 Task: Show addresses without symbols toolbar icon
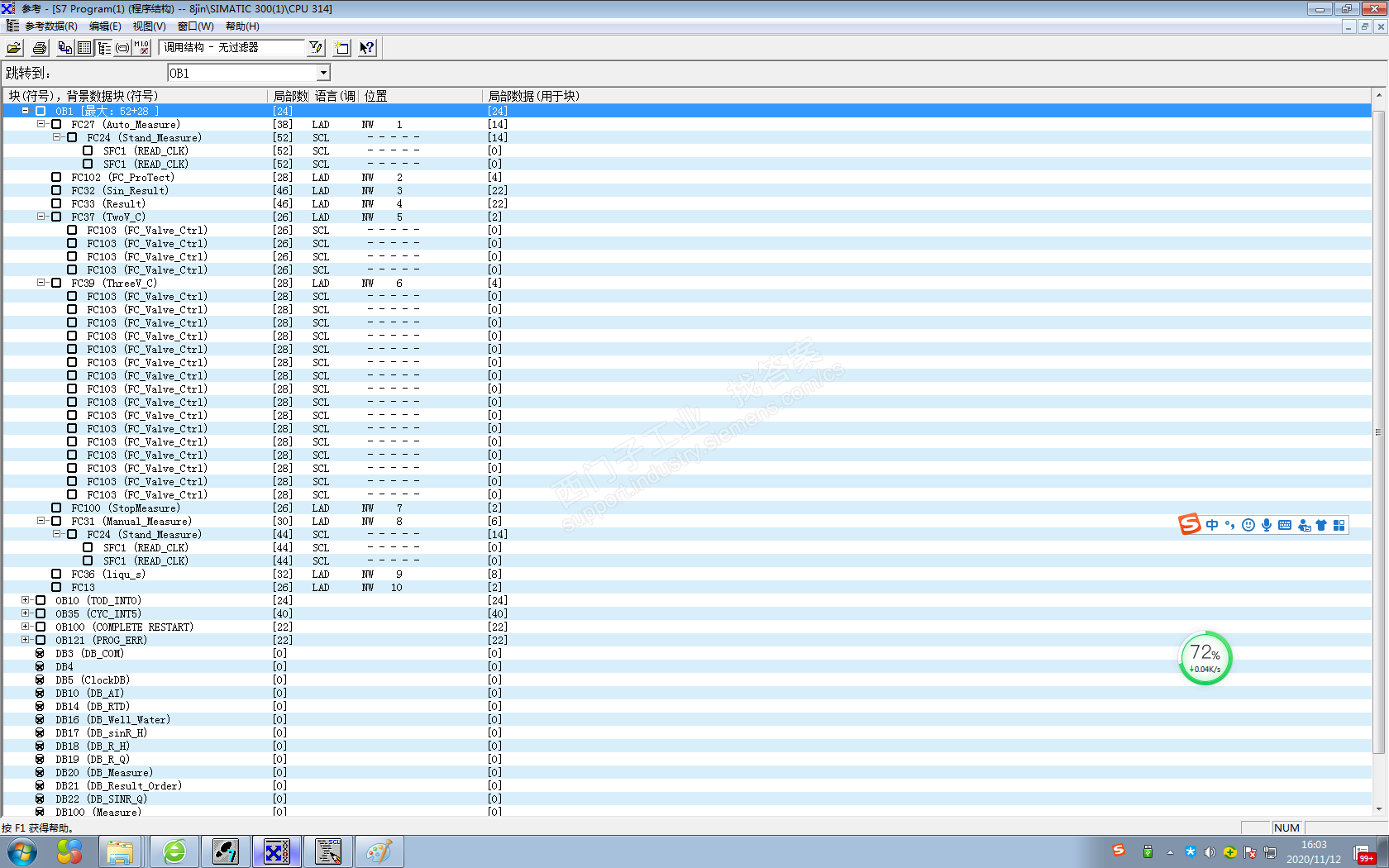coord(142,48)
